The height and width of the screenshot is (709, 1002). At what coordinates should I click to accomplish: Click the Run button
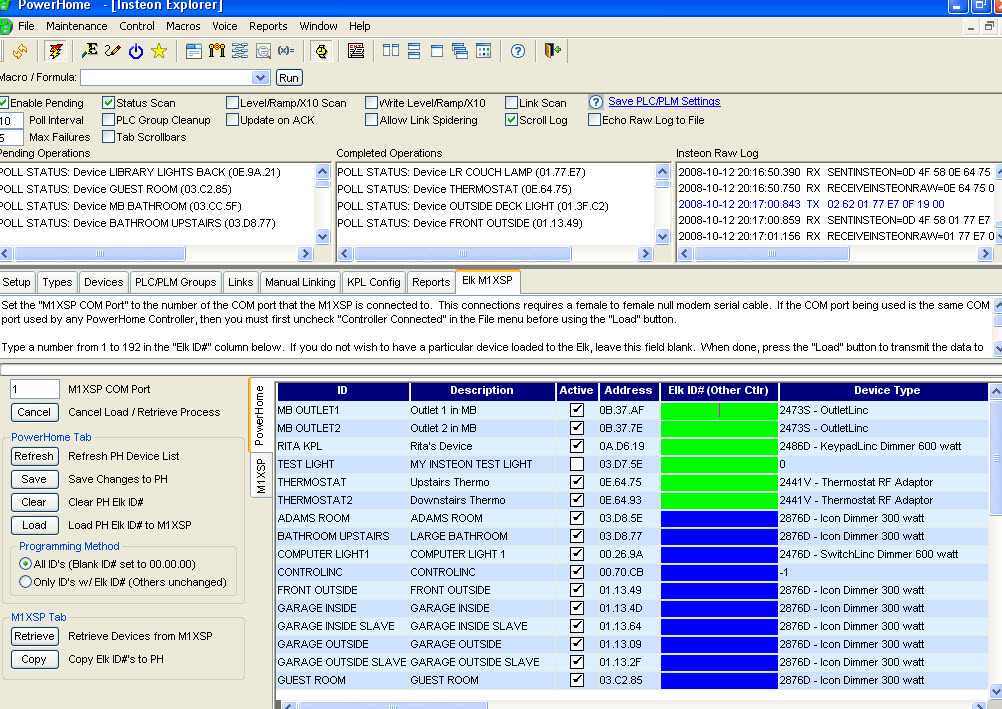click(289, 78)
